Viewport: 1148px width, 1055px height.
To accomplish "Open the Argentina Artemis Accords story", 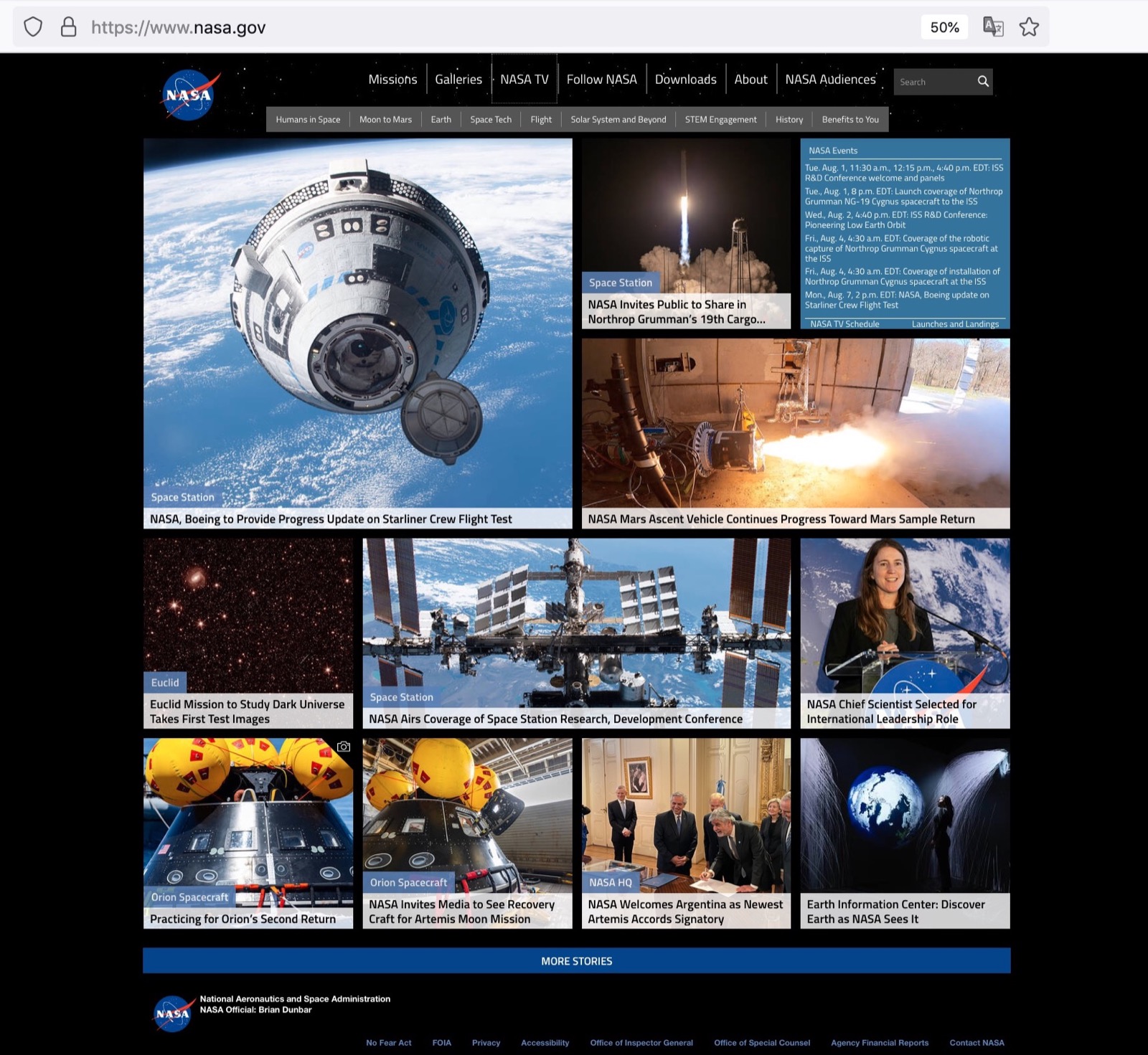I will (685, 912).
